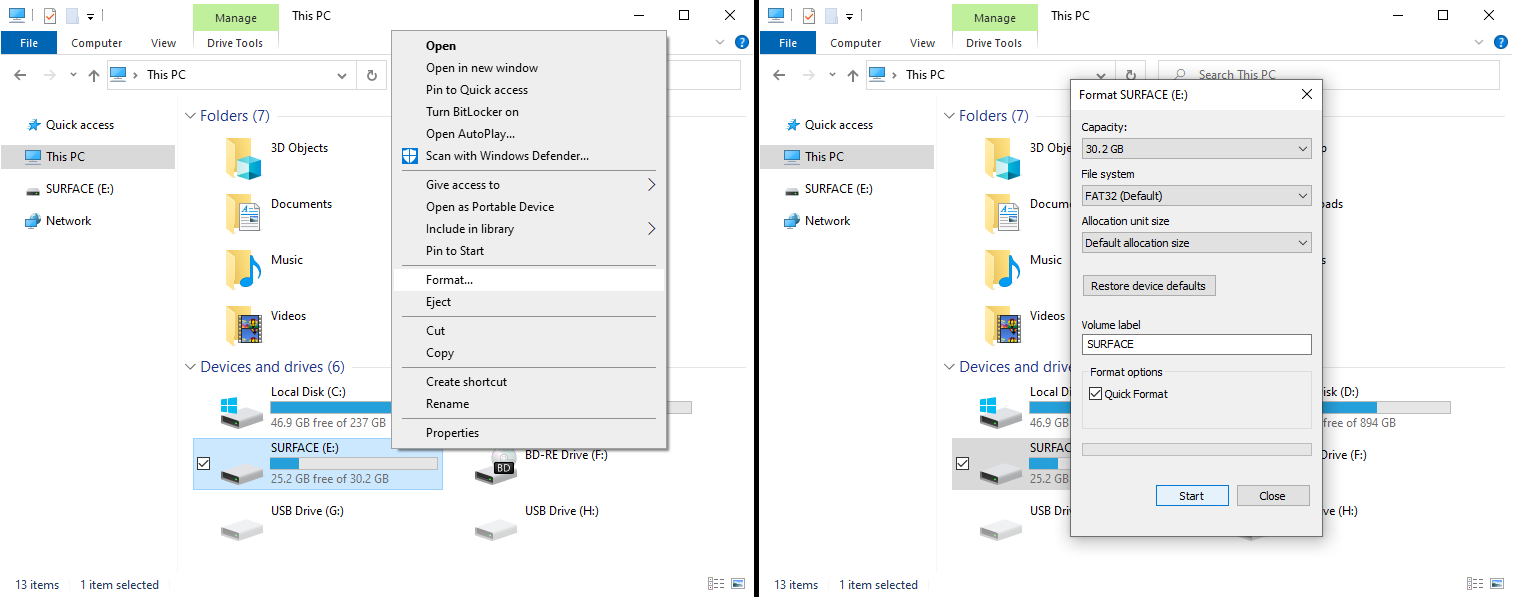Click the refresh button in right window address bar
The image size is (1513, 597).
click(1130, 75)
